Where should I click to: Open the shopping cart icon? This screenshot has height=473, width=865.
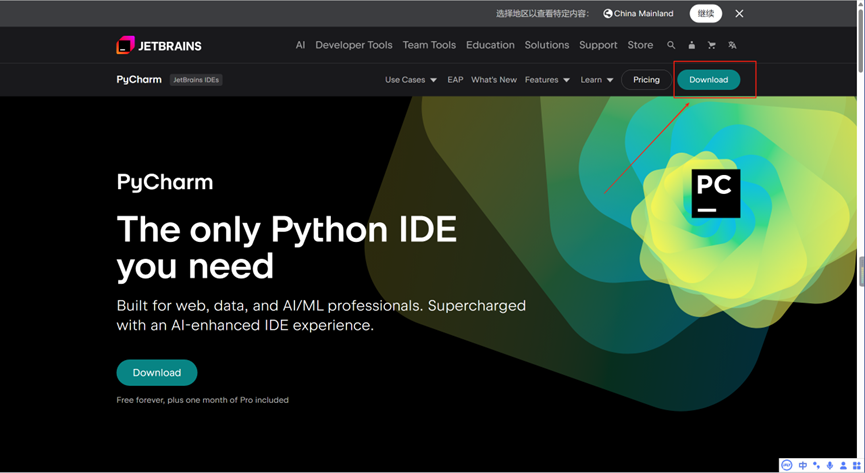[712, 45]
